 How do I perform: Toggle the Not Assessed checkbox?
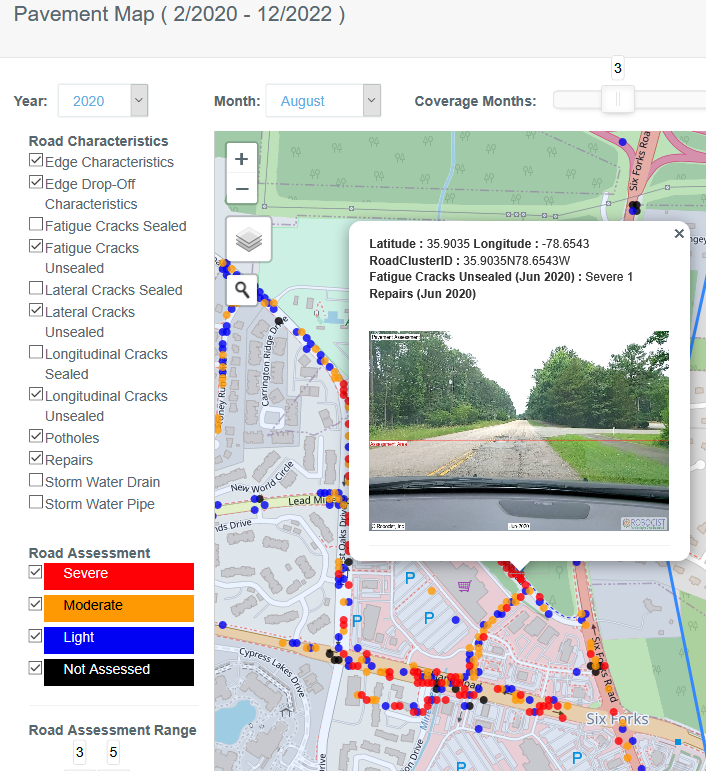tap(36, 668)
